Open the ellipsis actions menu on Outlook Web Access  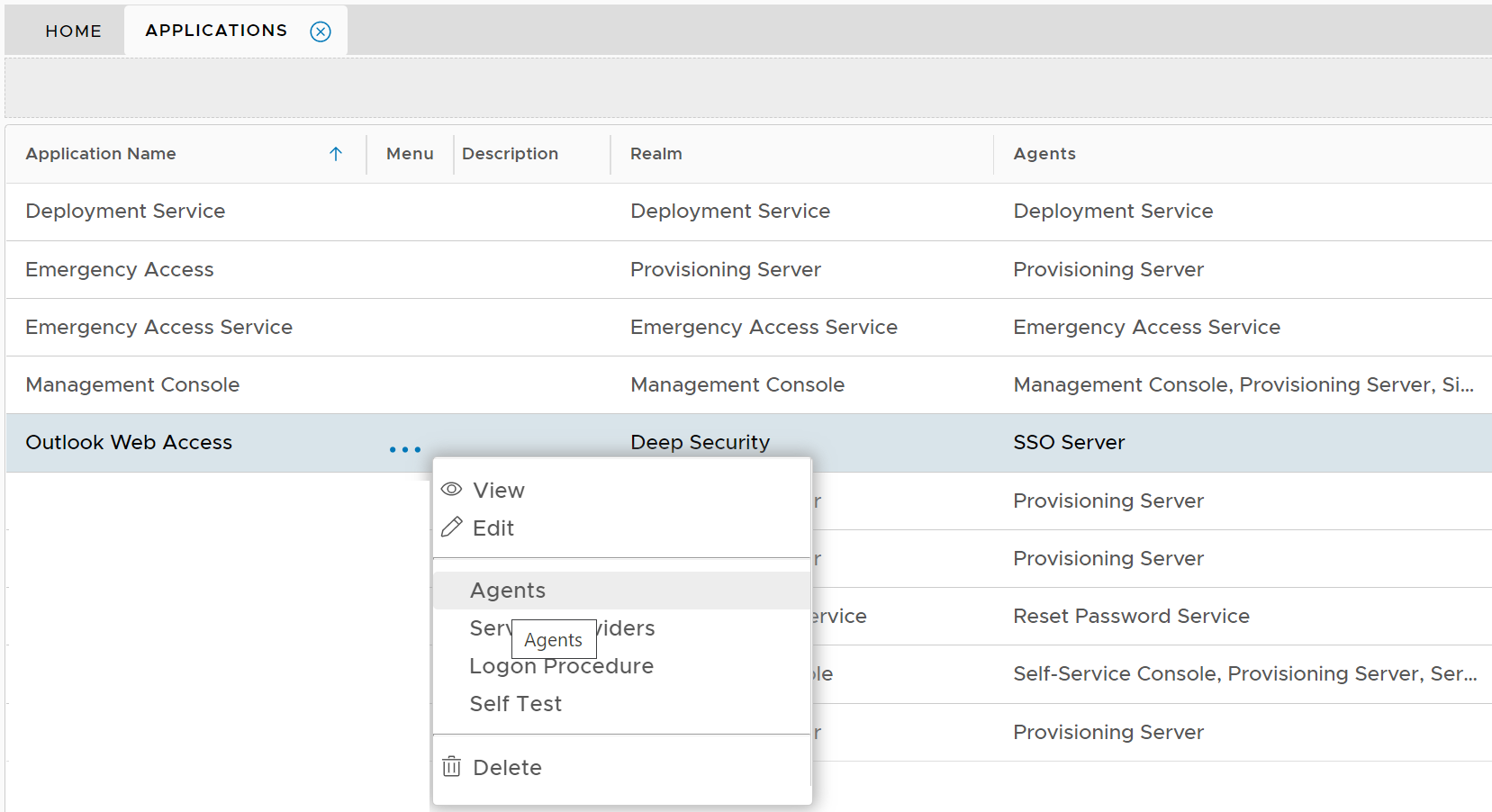[x=404, y=448]
